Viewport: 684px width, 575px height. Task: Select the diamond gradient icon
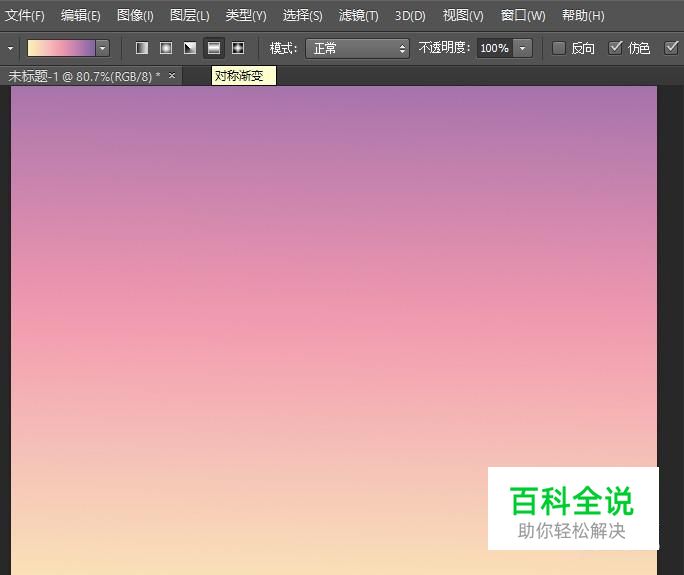tap(238, 48)
